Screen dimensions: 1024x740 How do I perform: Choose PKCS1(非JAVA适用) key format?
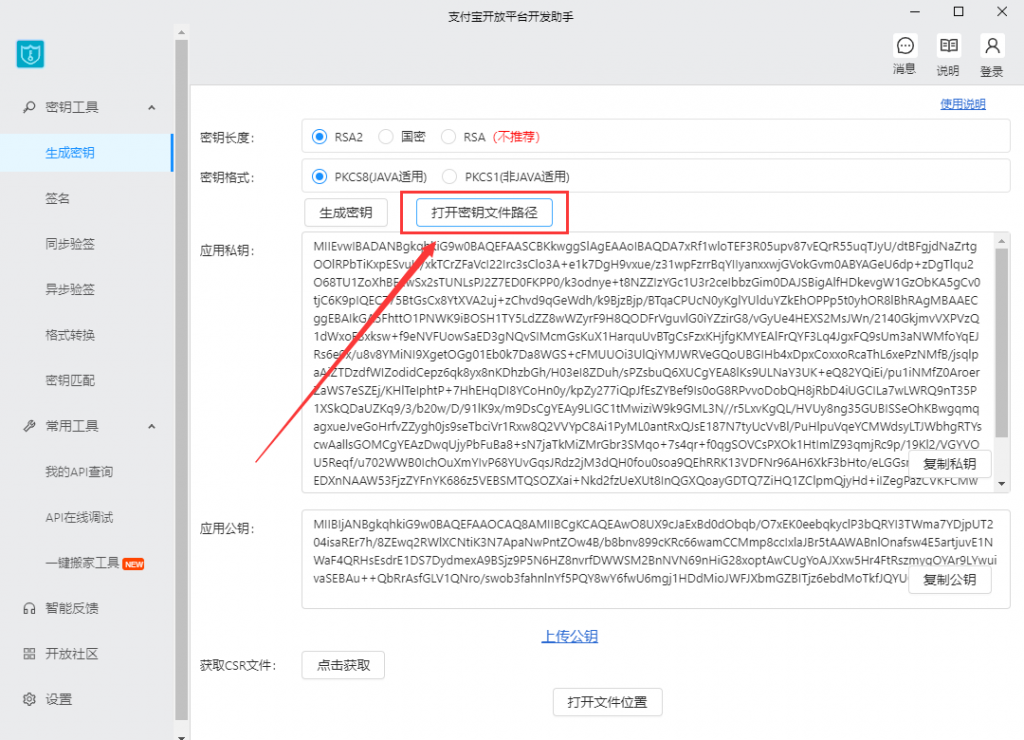click(449, 176)
